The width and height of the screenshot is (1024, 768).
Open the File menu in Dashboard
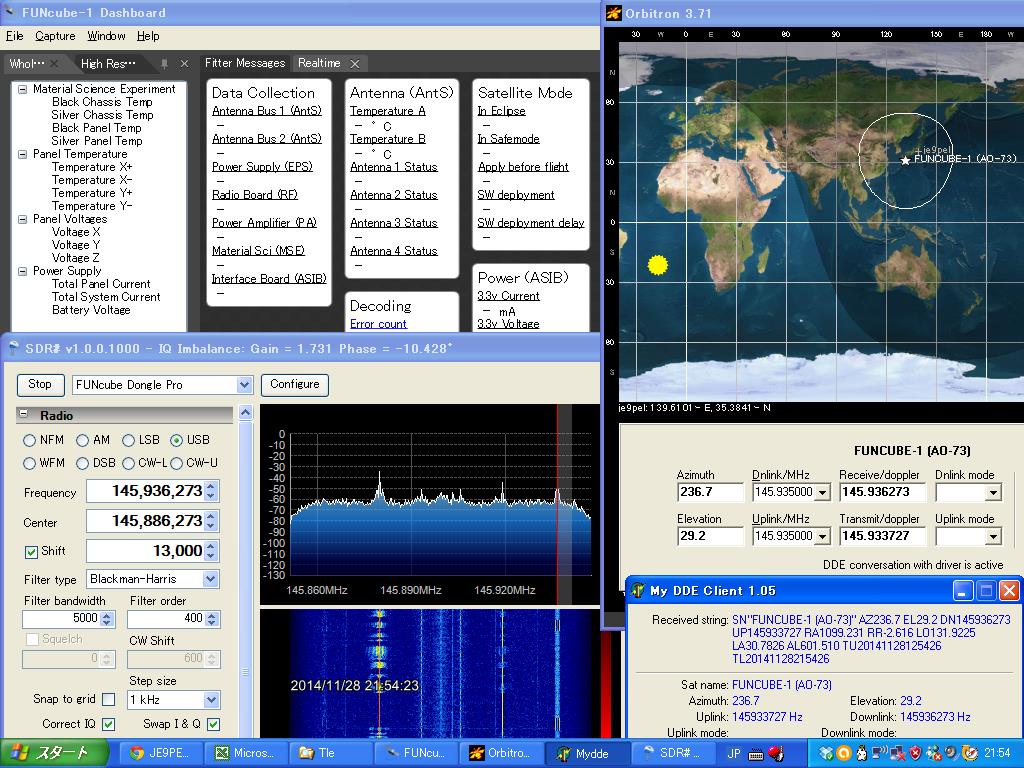(14, 36)
